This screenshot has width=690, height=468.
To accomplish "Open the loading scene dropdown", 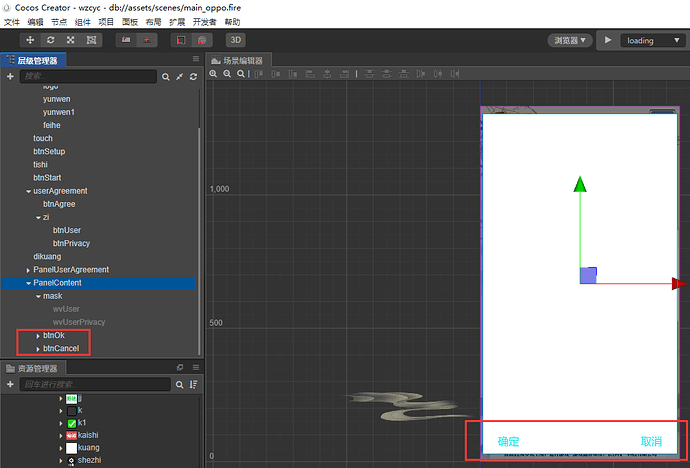I will pos(653,40).
